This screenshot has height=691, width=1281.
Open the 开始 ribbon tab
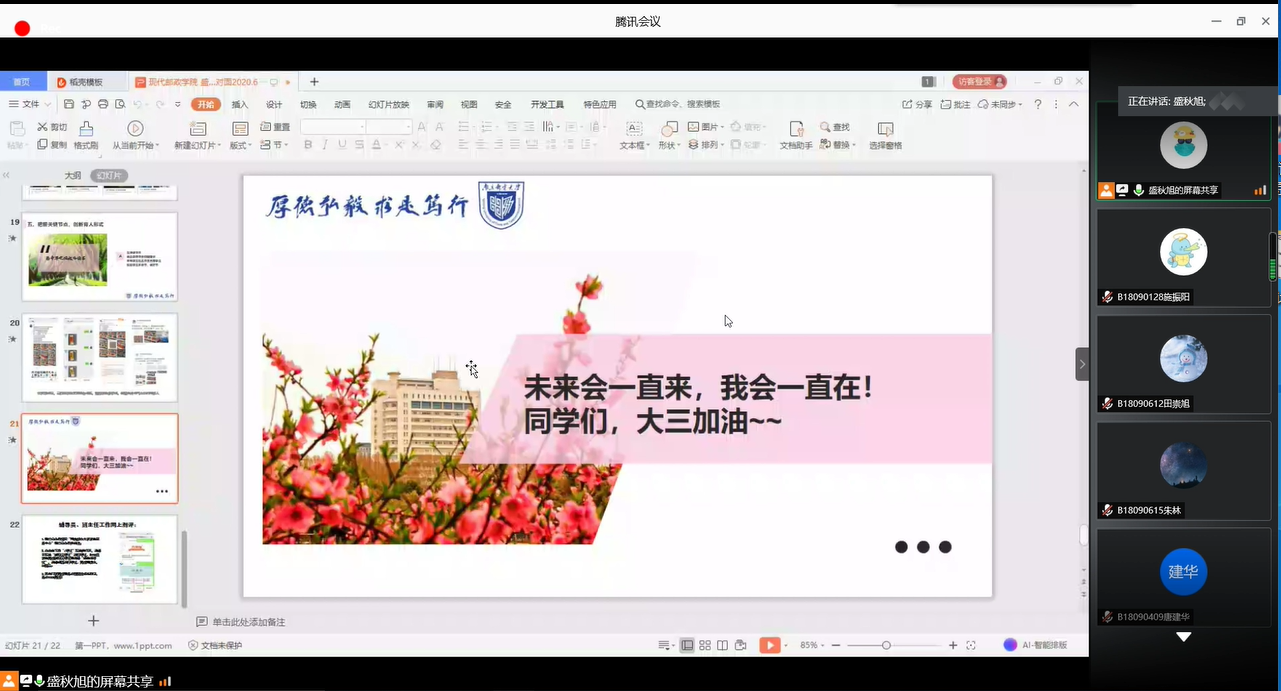206,104
